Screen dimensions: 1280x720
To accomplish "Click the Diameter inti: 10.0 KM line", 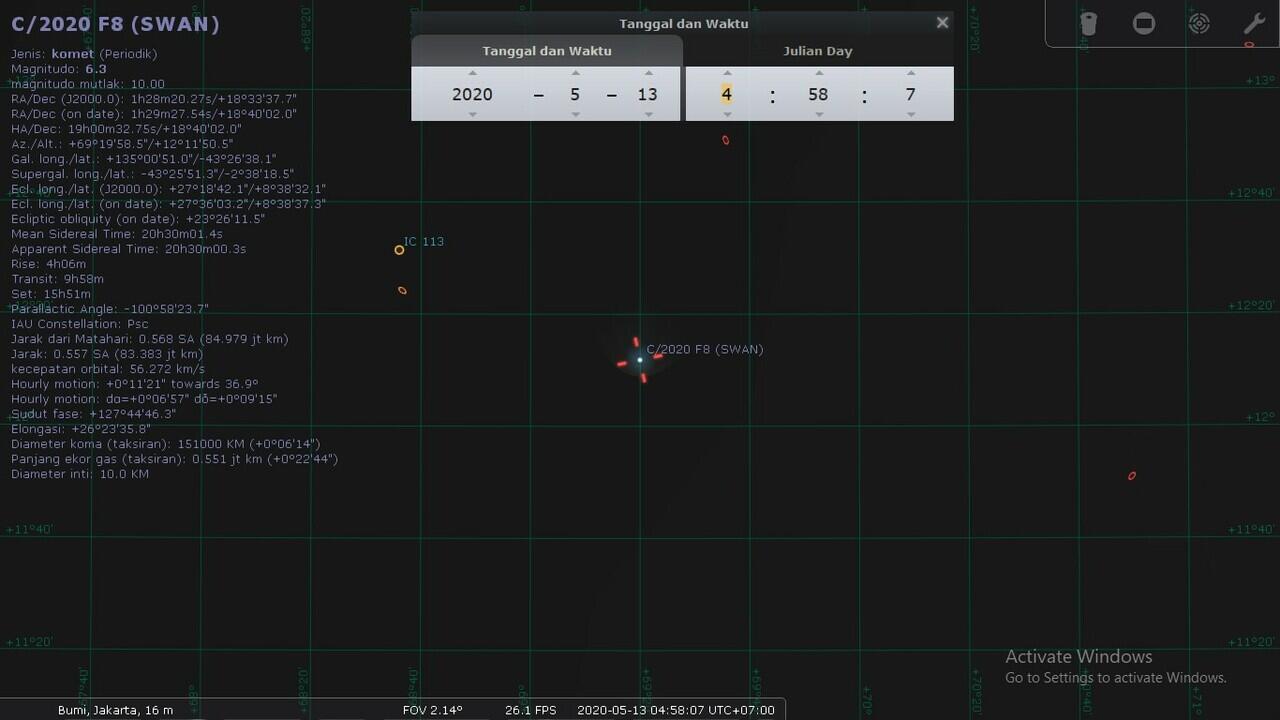I will [80, 474].
